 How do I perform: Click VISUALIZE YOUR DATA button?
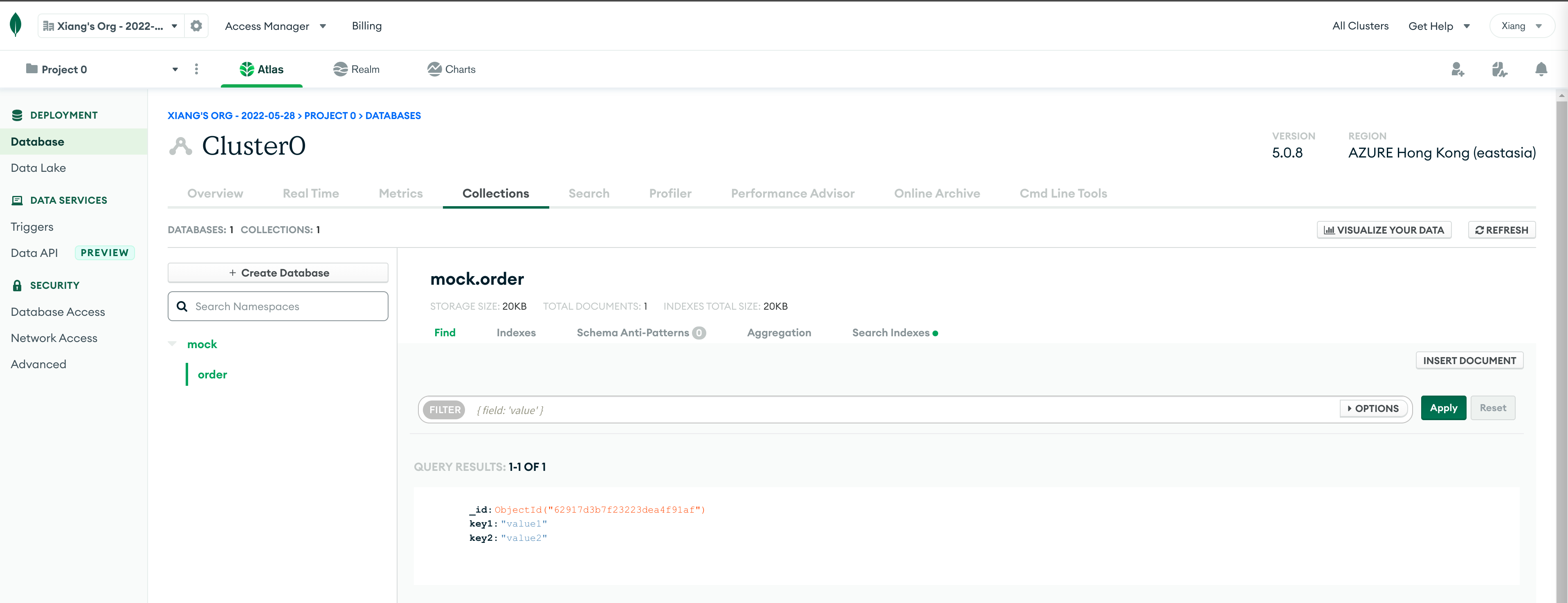(1384, 230)
